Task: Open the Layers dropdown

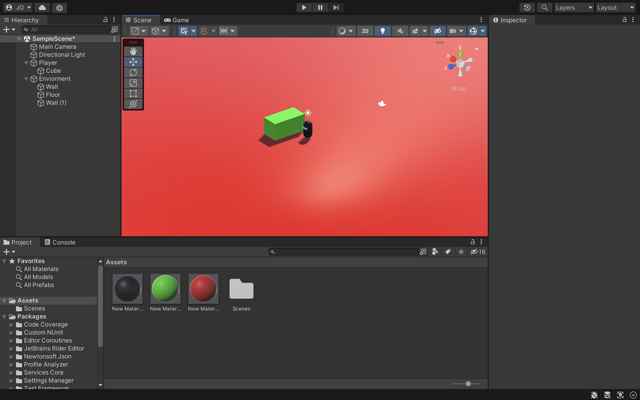Action: point(573,7)
